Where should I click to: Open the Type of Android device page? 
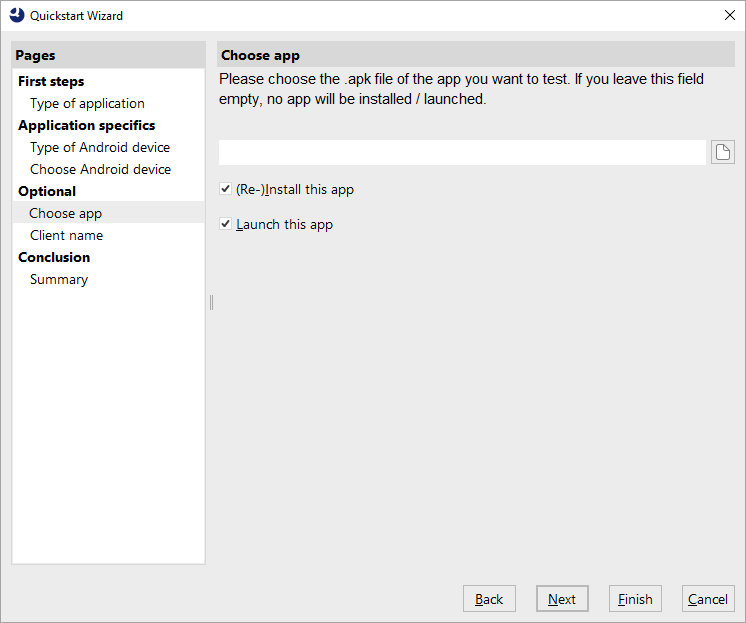click(100, 147)
